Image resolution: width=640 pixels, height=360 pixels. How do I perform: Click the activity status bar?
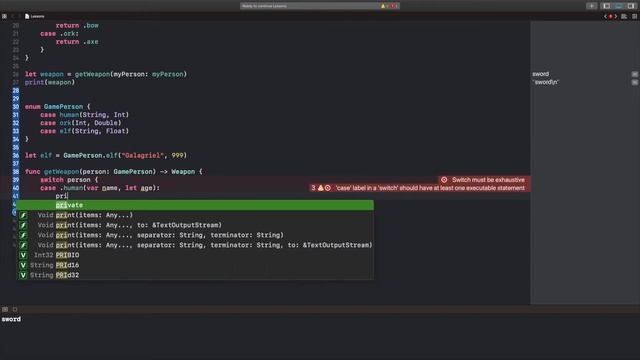[x=320, y=6]
